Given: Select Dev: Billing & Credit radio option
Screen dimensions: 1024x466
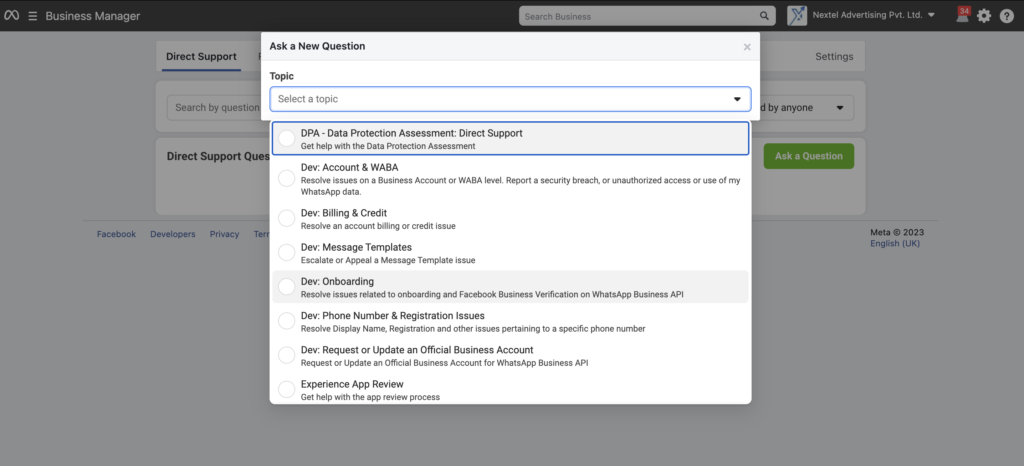Looking at the screenshot, I should [287, 219].
